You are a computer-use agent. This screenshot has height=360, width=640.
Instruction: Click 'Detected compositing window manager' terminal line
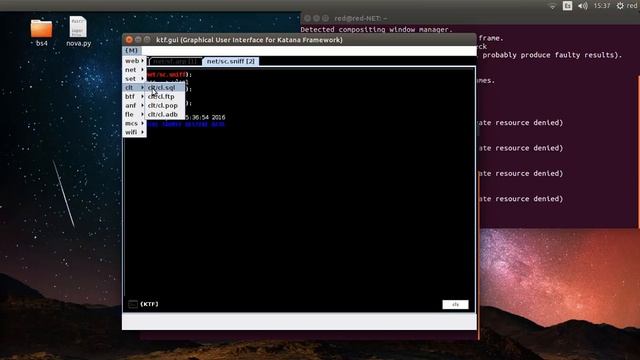(376, 30)
